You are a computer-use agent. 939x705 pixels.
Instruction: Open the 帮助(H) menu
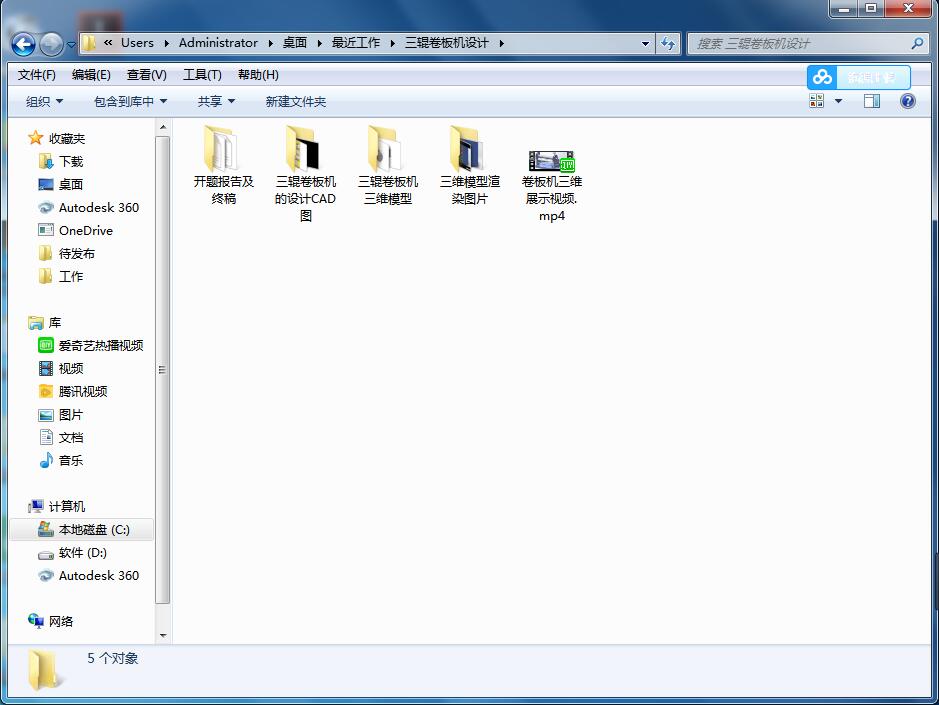258,75
